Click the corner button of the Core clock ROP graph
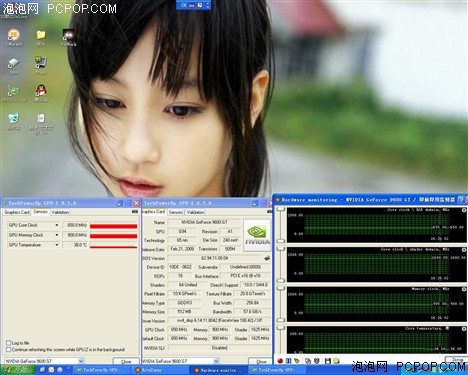 pyautogui.click(x=464, y=210)
